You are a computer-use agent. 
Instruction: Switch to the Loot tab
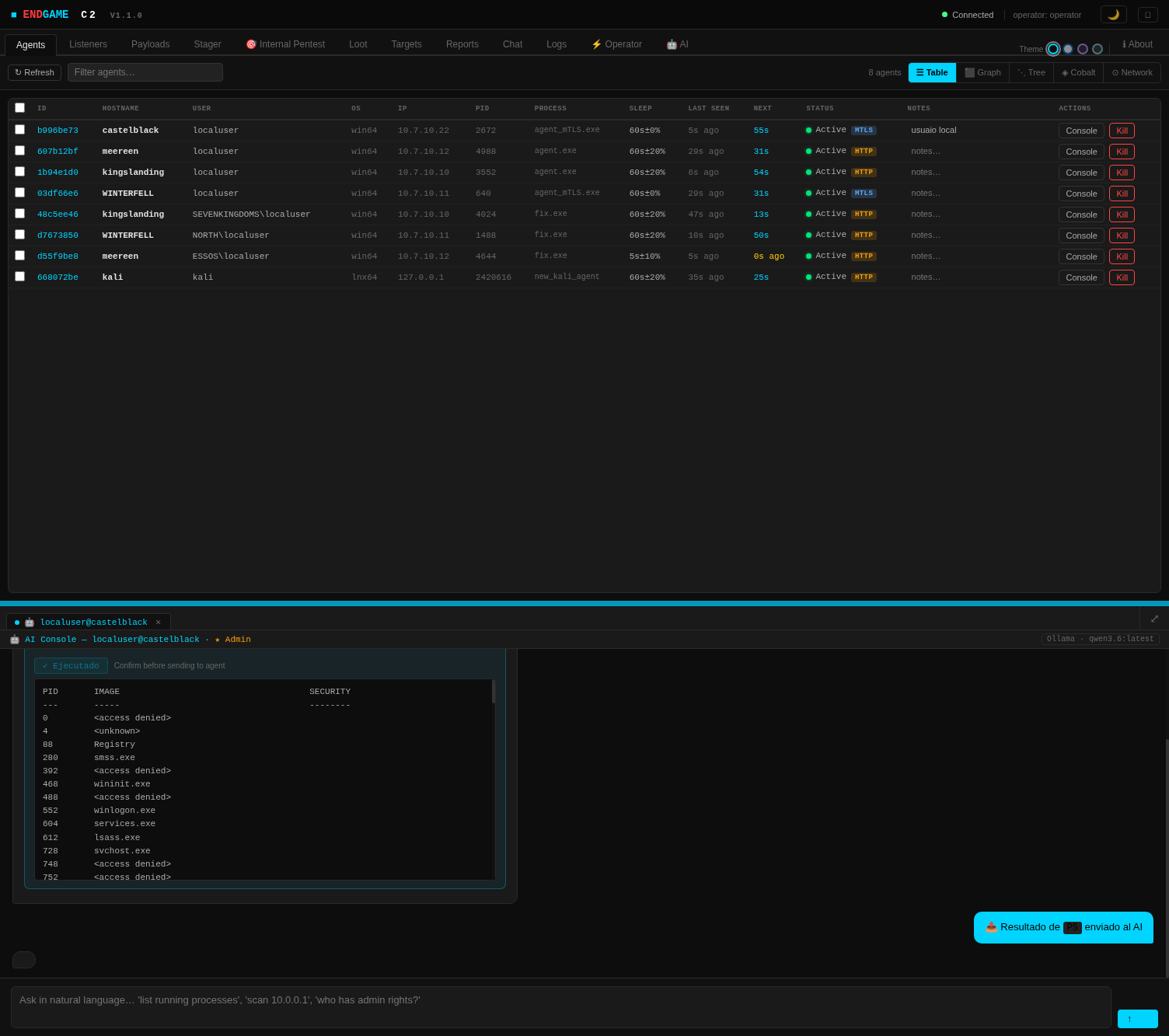tap(358, 44)
